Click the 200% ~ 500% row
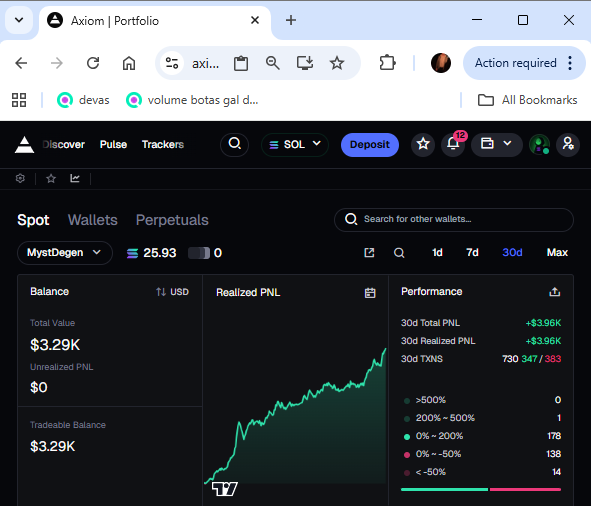Image resolution: width=591 pixels, height=506 pixels. 482,418
